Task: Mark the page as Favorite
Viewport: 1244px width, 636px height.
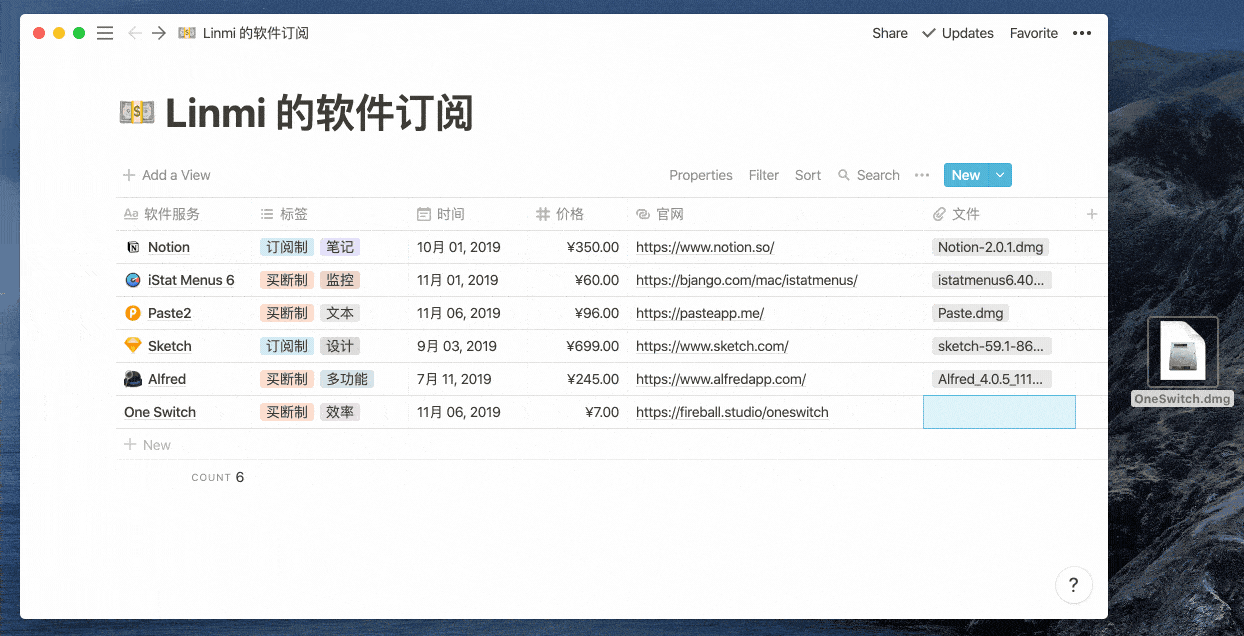Action: 1034,33
